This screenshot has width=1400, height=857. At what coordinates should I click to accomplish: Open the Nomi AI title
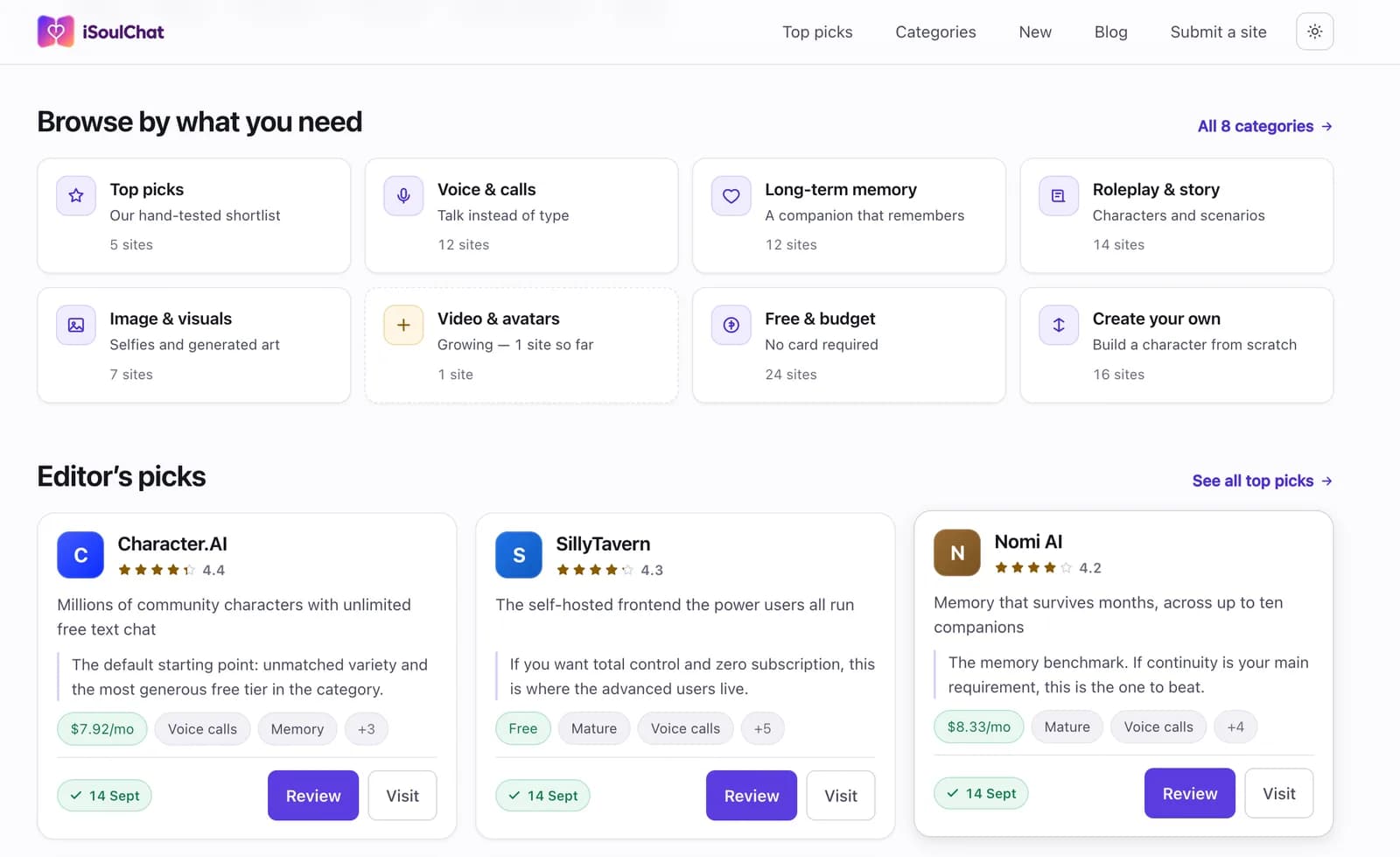click(x=1028, y=542)
